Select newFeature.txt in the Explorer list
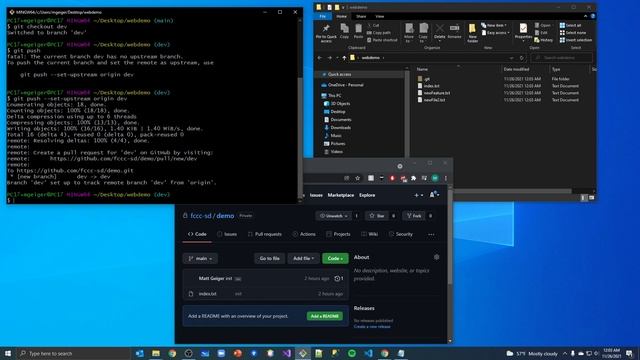 (x=437, y=93)
